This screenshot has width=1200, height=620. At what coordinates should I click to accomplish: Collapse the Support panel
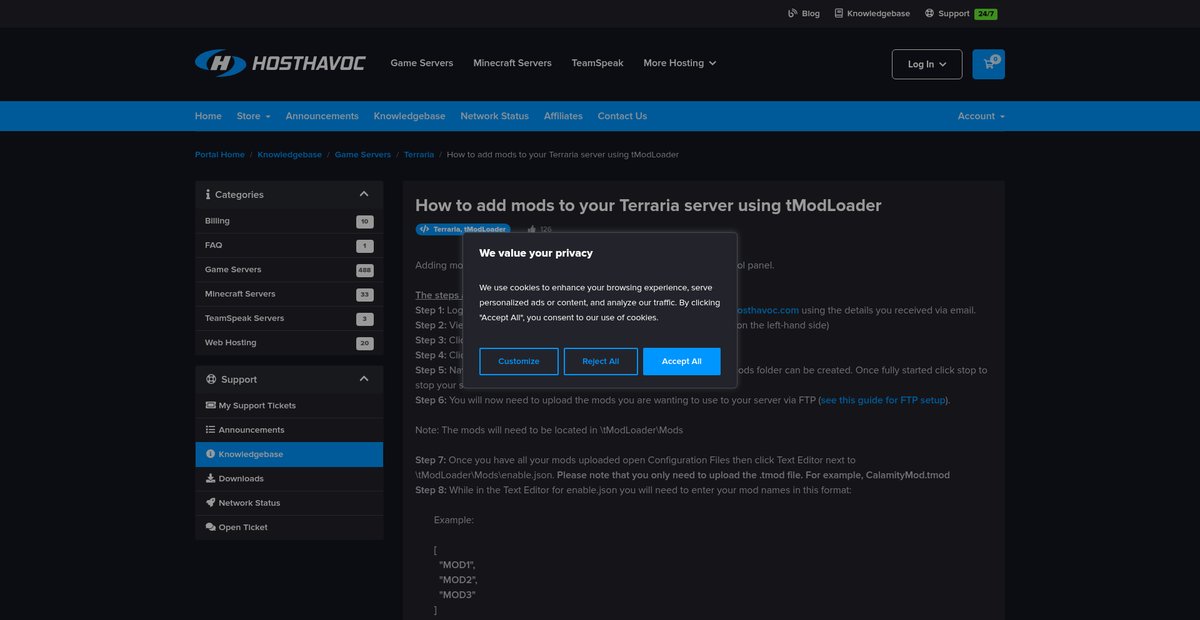[364, 379]
